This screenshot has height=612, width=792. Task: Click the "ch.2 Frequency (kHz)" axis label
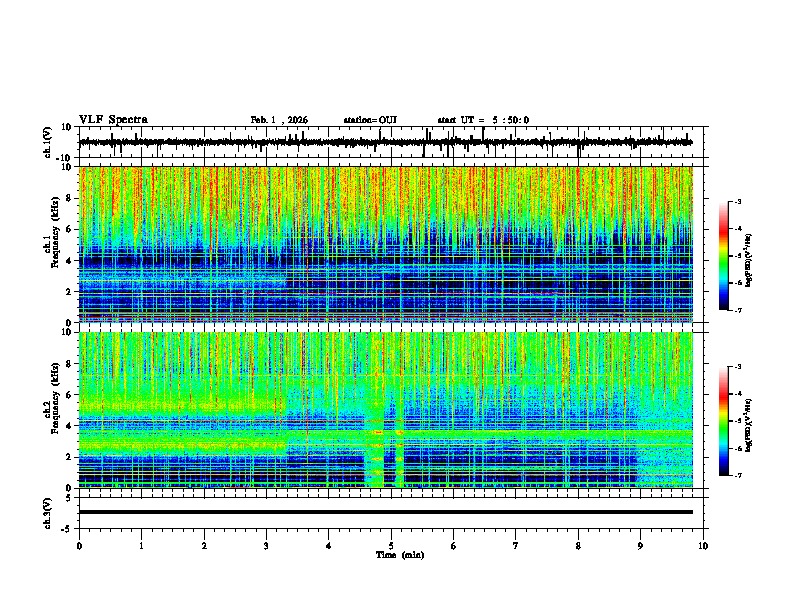tap(52, 398)
